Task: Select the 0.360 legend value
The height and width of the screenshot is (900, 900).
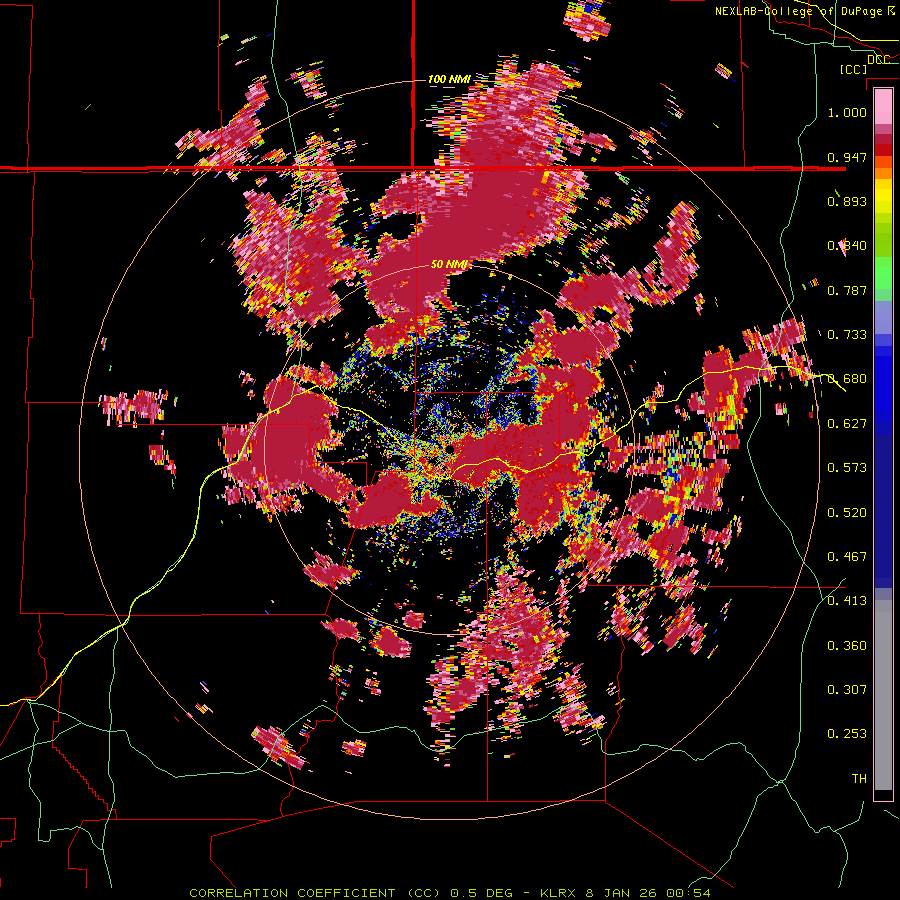Action: pyautogui.click(x=847, y=646)
